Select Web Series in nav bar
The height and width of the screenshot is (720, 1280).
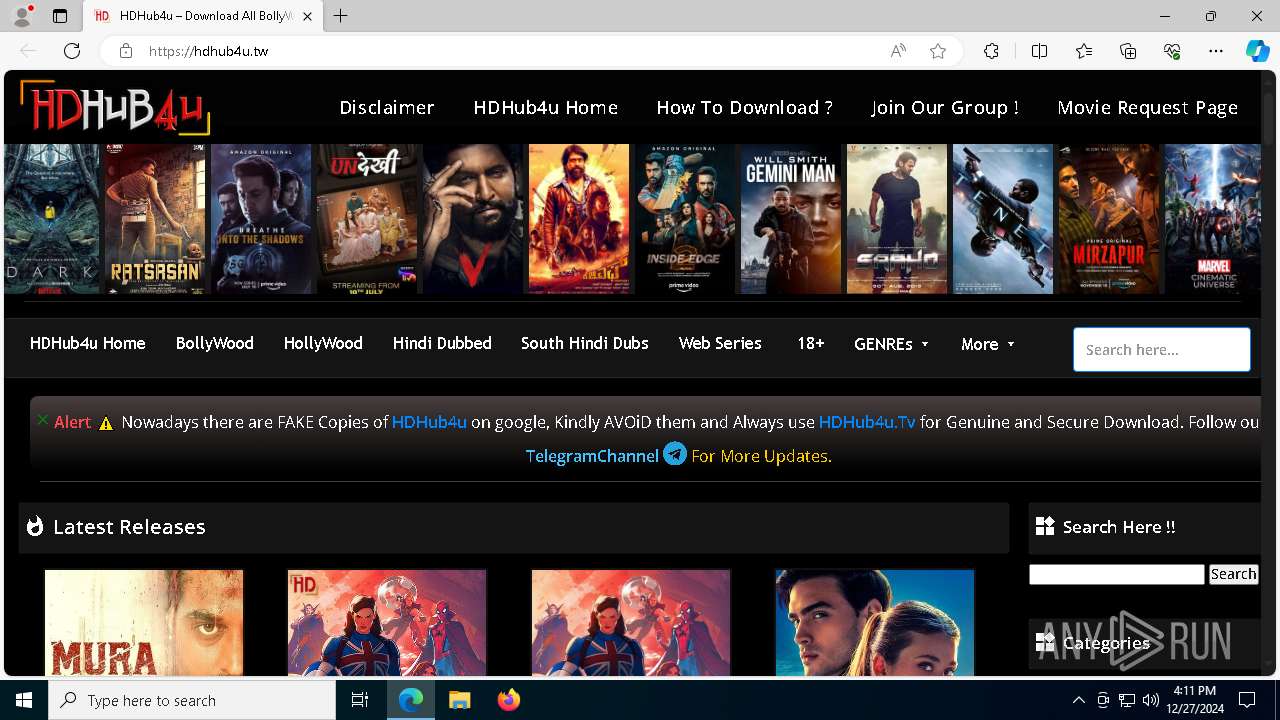(x=720, y=343)
